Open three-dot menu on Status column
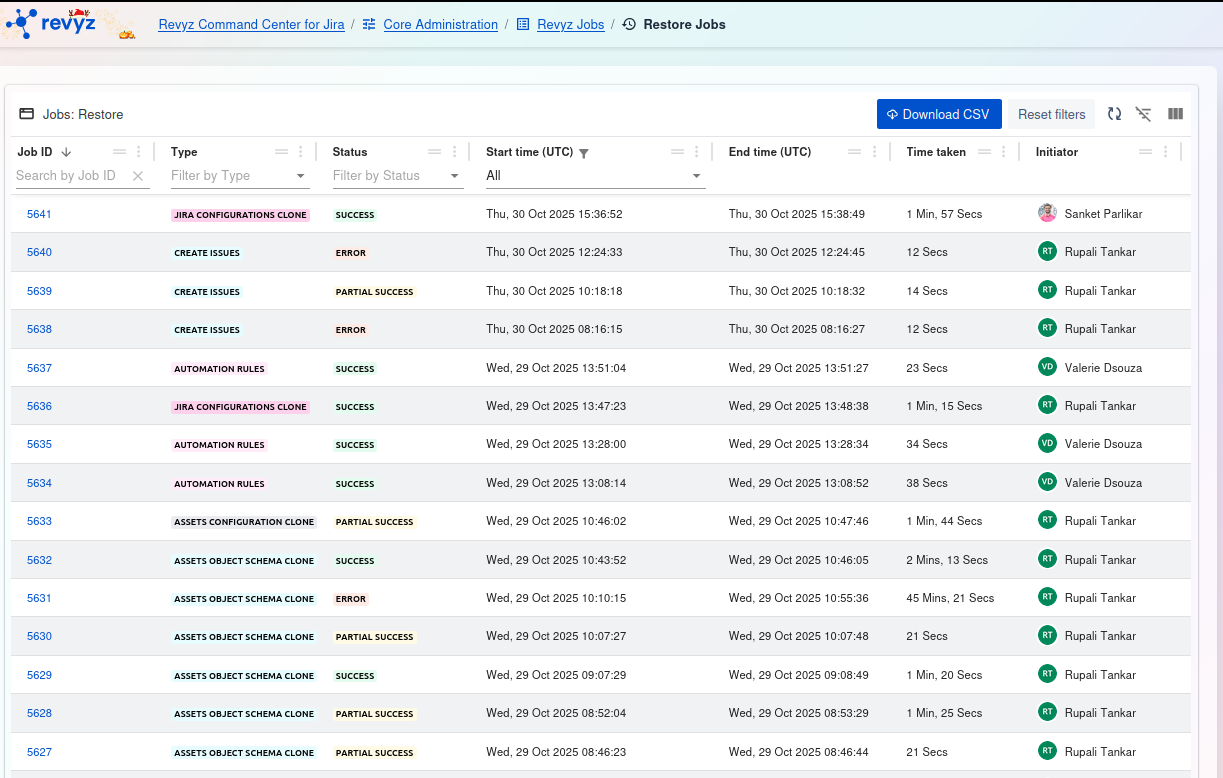The width and height of the screenshot is (1223, 778). pos(455,152)
